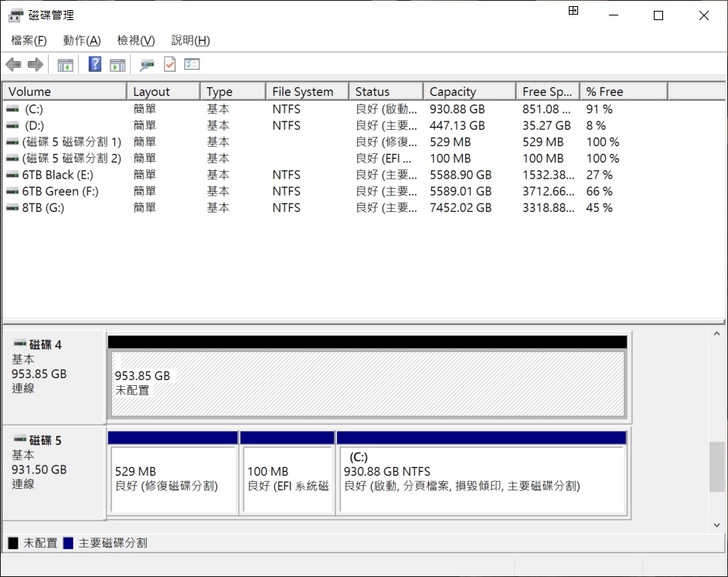Click the 35.27 GB free space cell
728x577 pixels.
click(546, 126)
